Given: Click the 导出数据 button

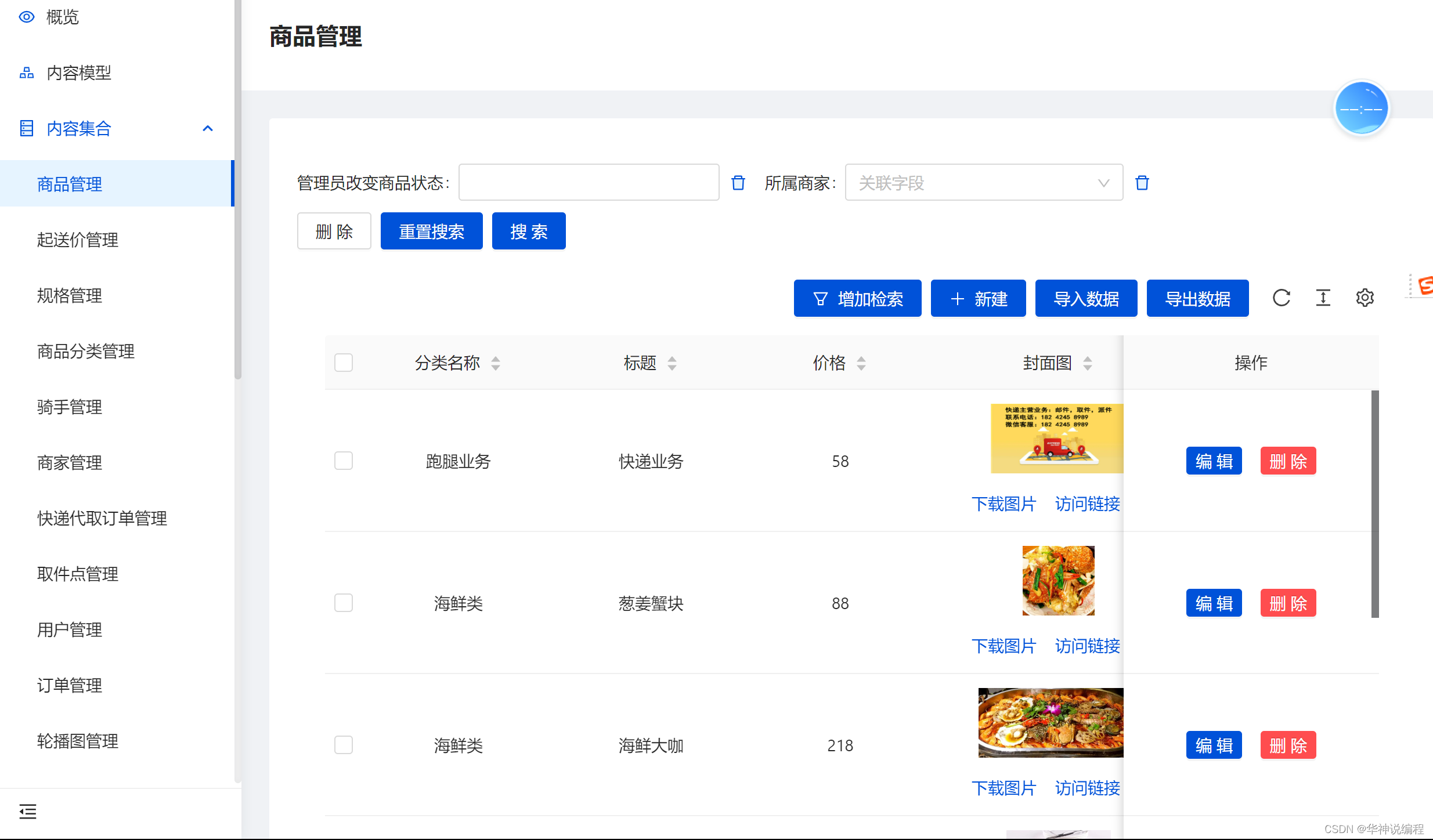Looking at the screenshot, I should point(1197,298).
